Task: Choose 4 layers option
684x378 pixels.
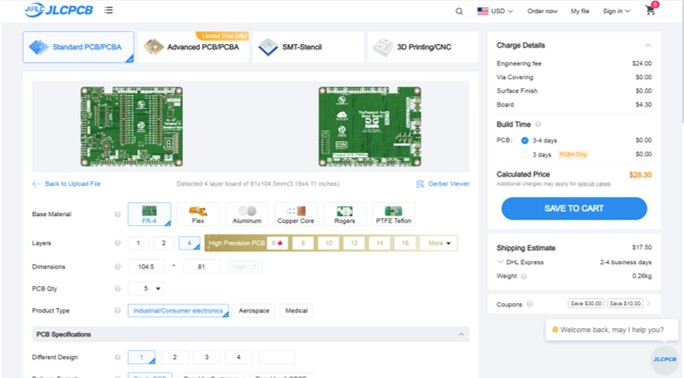Action: [x=189, y=243]
